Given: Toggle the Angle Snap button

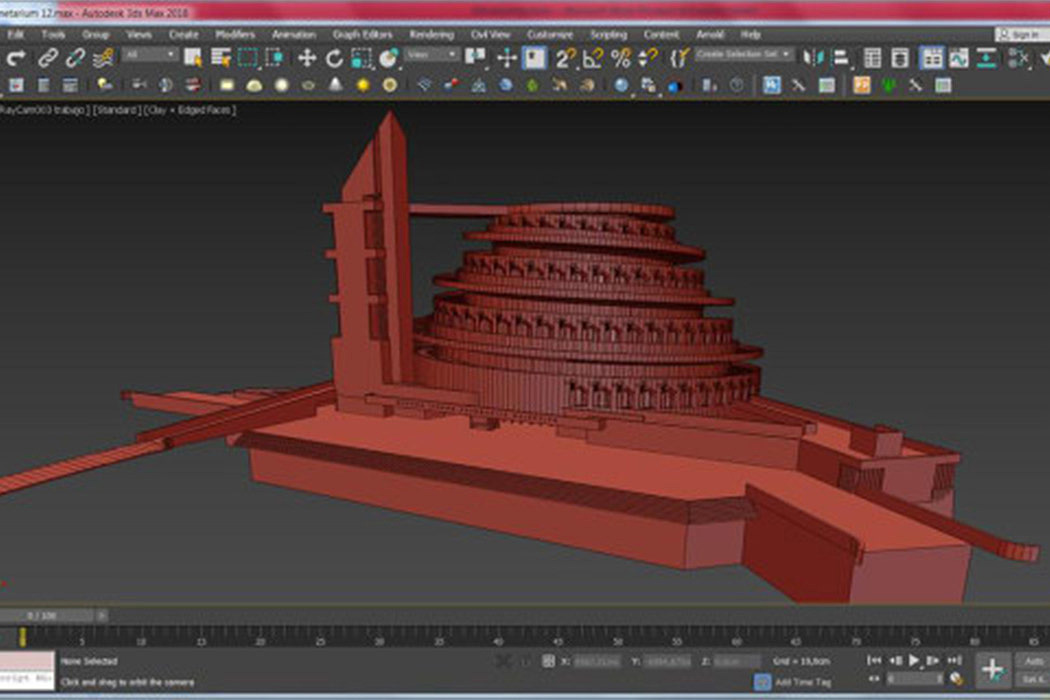Looking at the screenshot, I should (x=594, y=58).
